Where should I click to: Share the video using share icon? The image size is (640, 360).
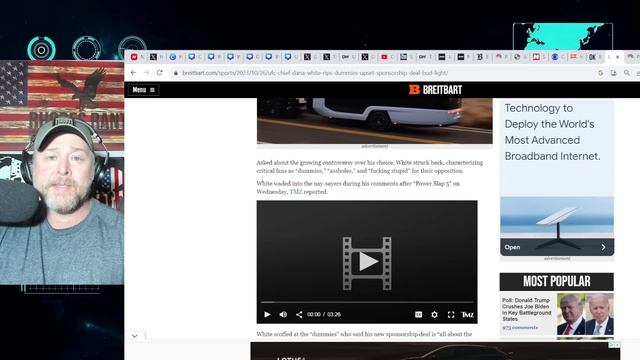(x=299, y=314)
